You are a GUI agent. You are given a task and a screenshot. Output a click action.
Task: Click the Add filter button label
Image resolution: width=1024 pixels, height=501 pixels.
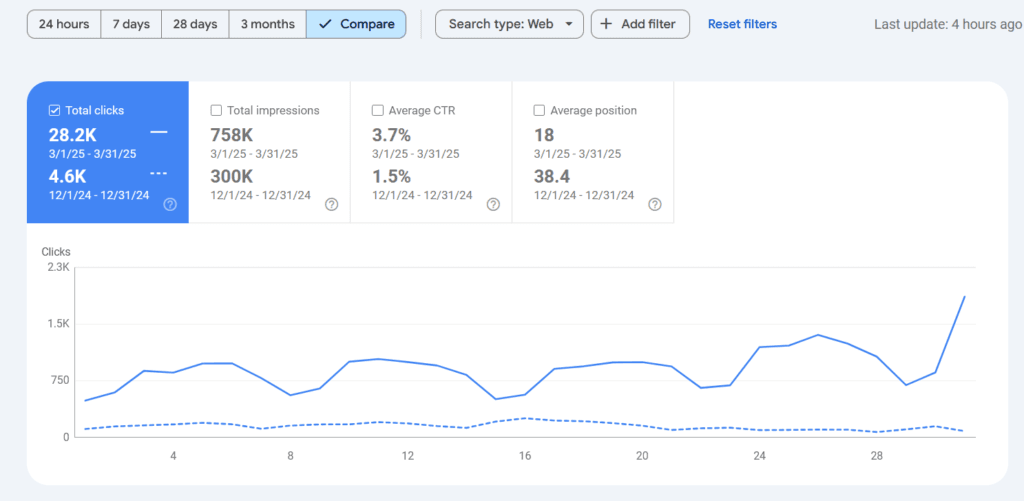point(647,24)
